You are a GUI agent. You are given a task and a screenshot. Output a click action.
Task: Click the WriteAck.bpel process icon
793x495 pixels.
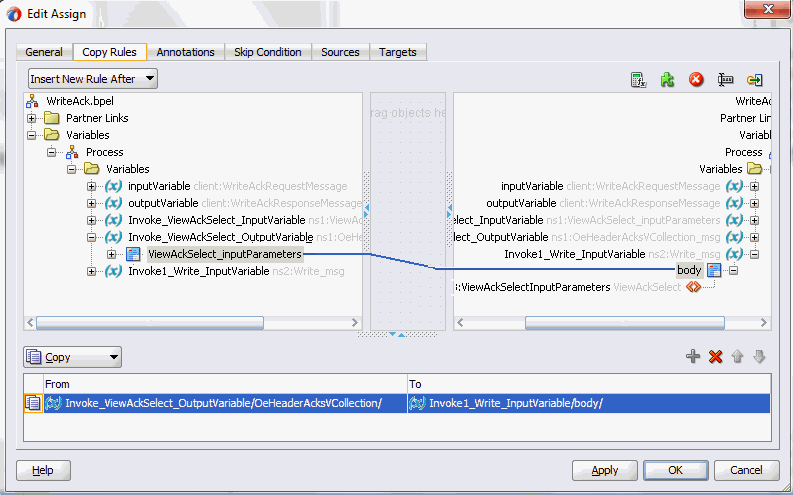[32, 101]
